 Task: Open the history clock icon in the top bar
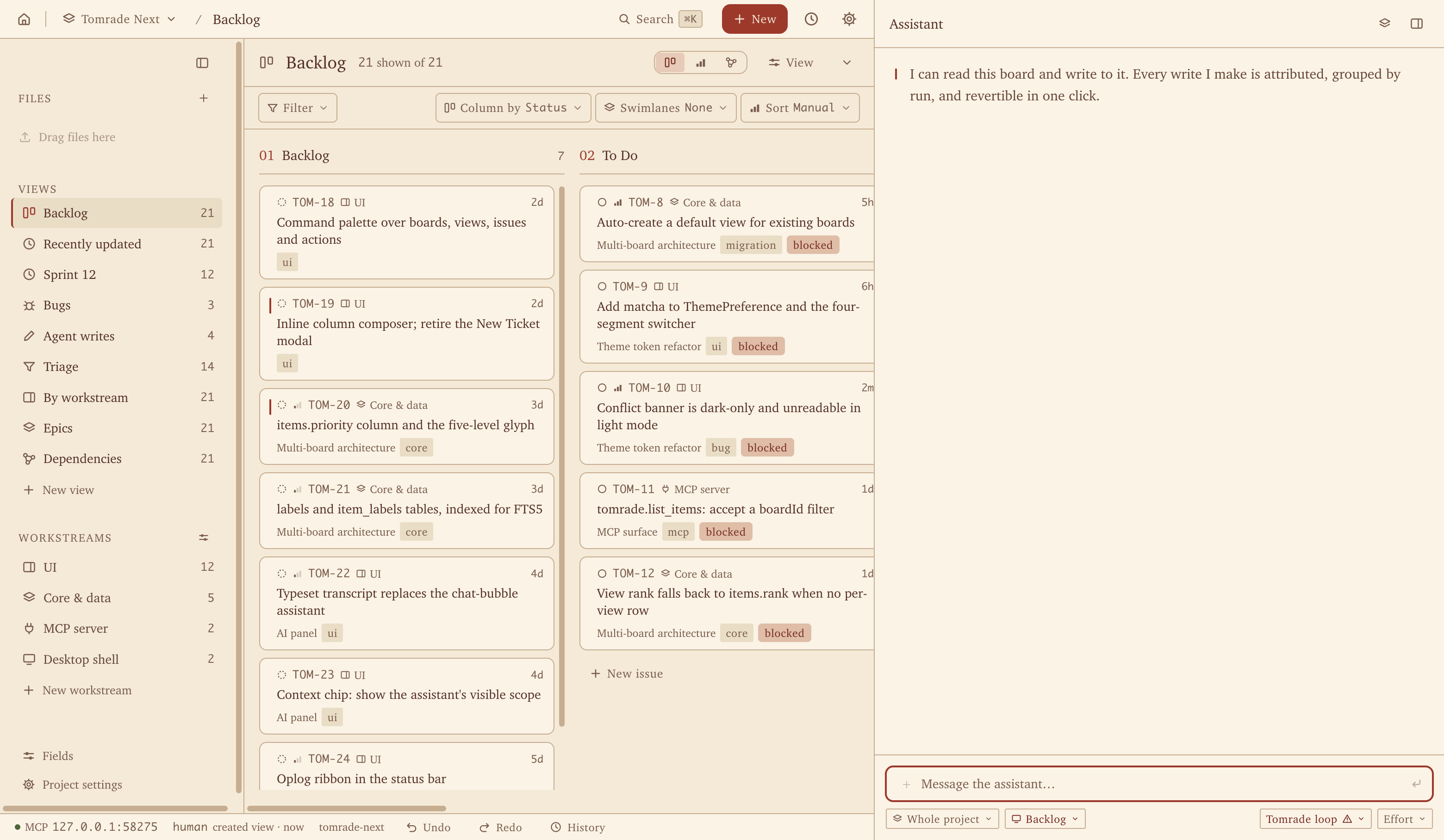pyautogui.click(x=811, y=19)
